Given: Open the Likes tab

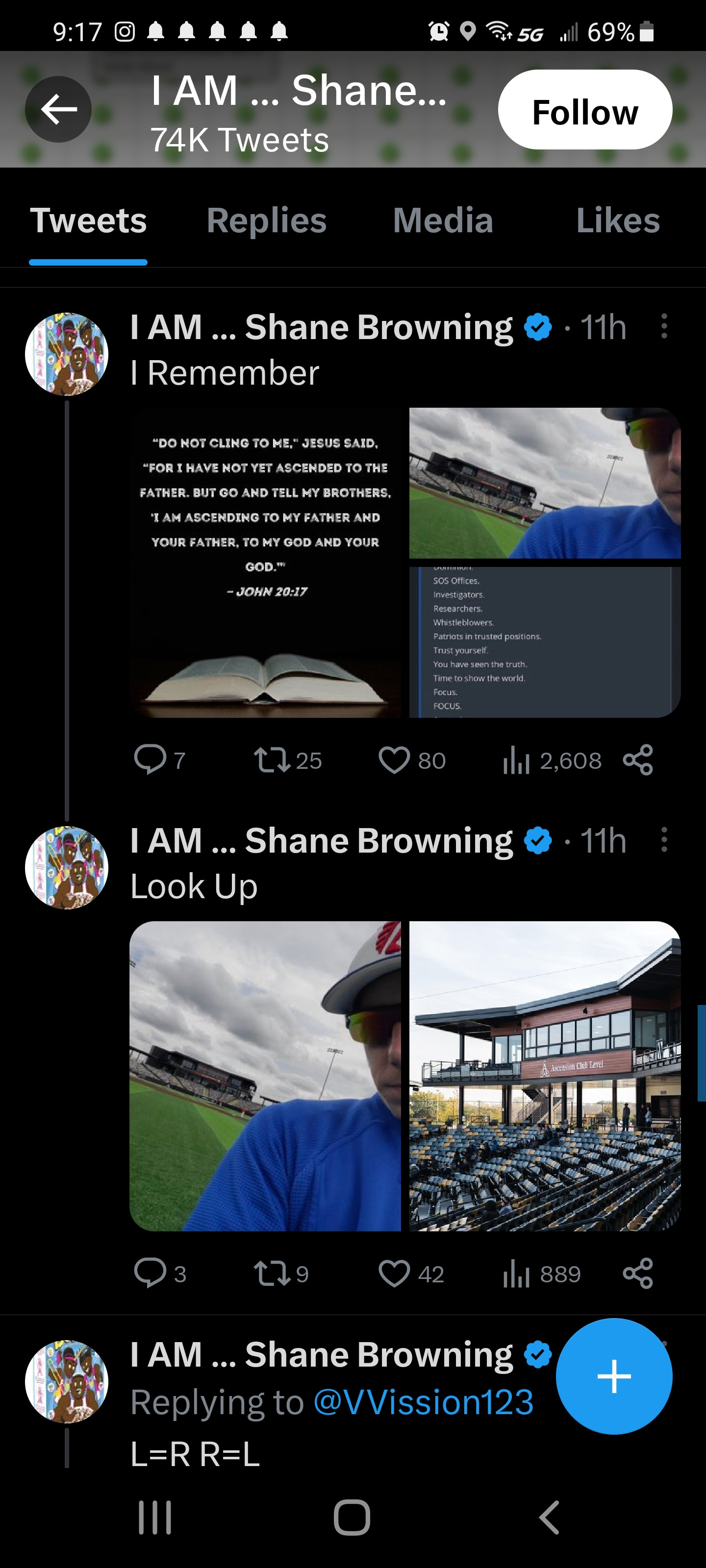Looking at the screenshot, I should 618,220.
